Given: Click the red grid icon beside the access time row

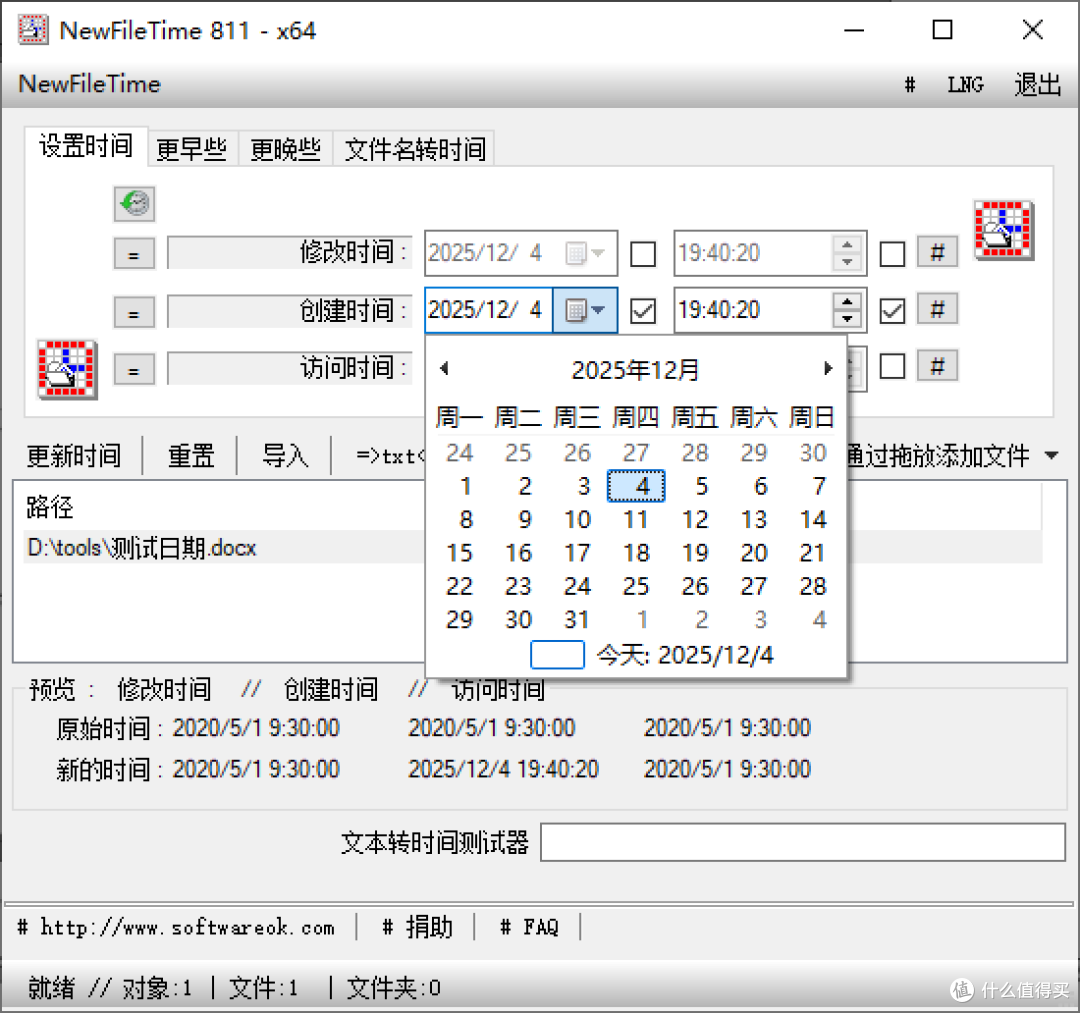Looking at the screenshot, I should pyautogui.click(x=67, y=369).
